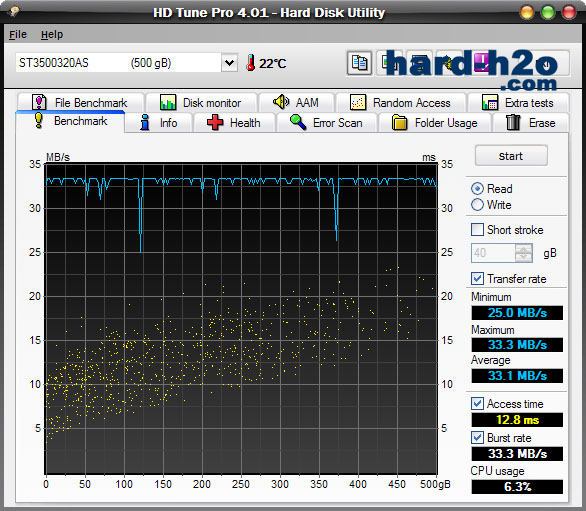
Task: Open the Extra tests tab
Action: click(x=518, y=102)
